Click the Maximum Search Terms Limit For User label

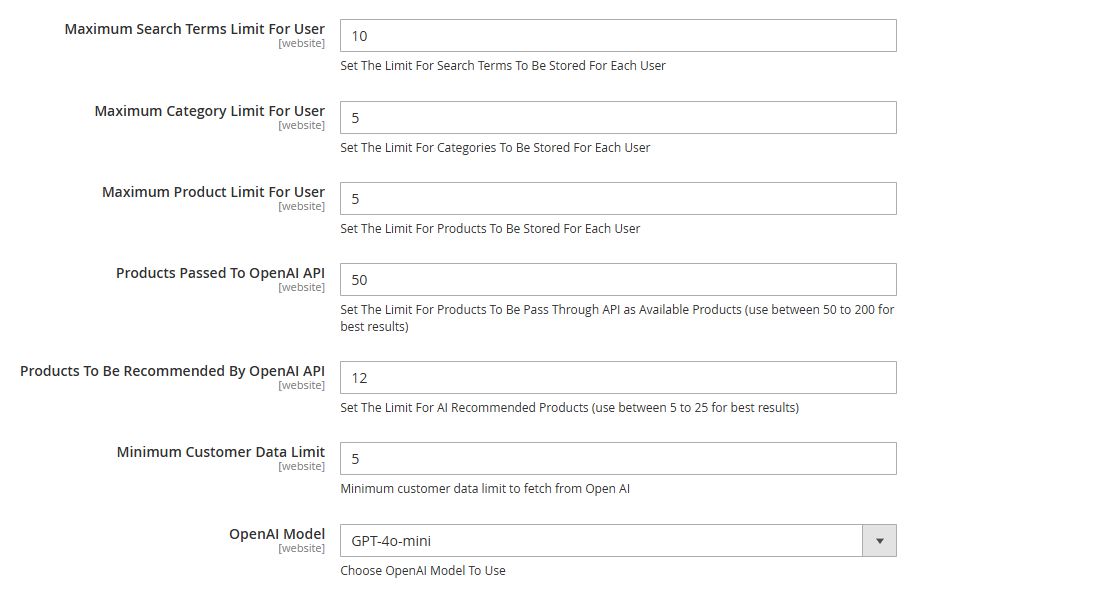tap(195, 29)
